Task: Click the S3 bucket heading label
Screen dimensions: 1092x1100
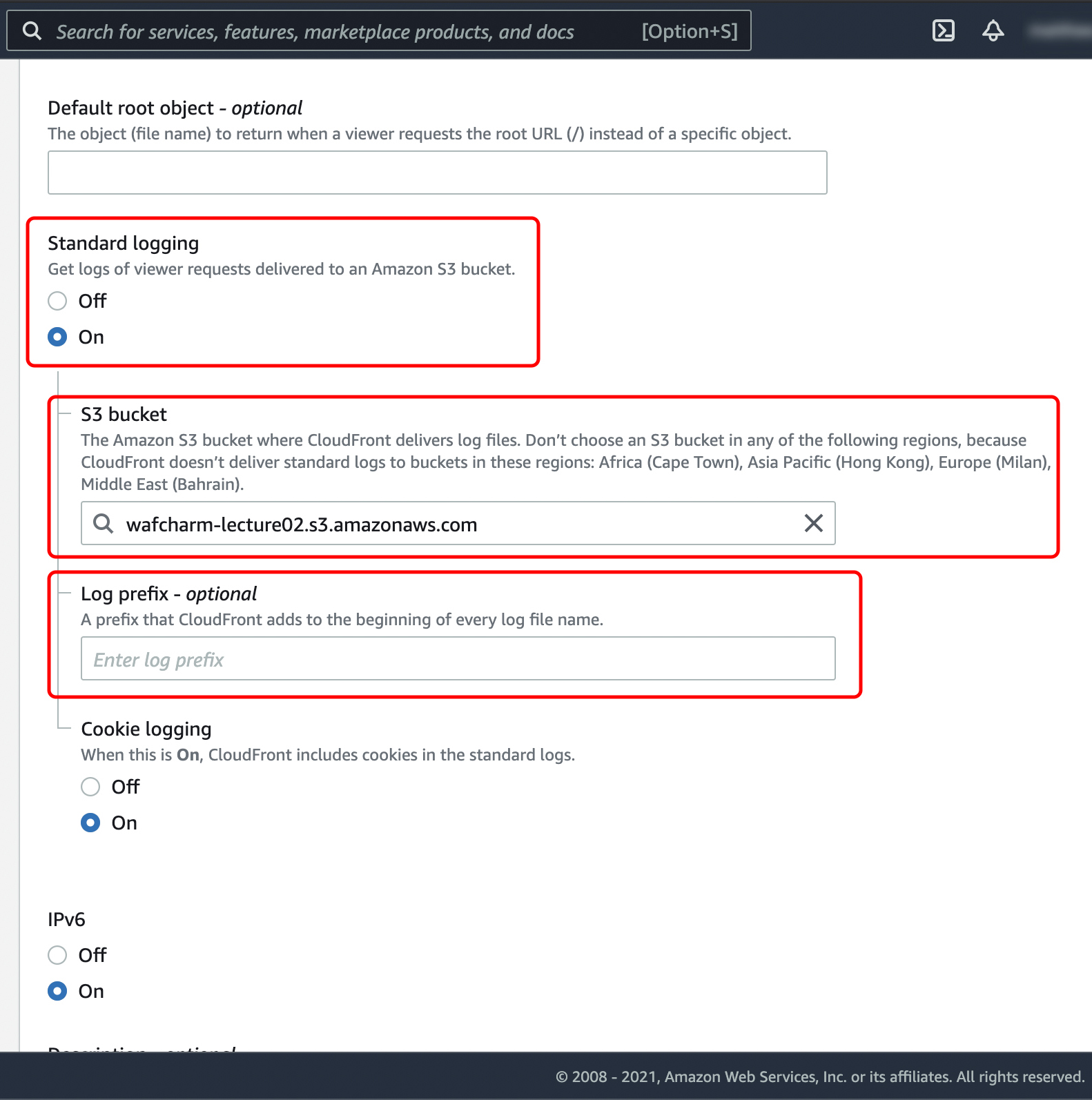Action: (124, 415)
